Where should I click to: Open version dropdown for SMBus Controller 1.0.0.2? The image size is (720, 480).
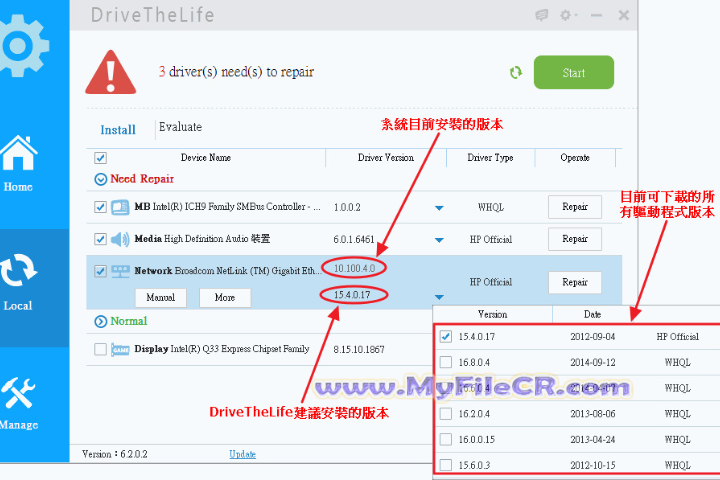click(x=439, y=208)
